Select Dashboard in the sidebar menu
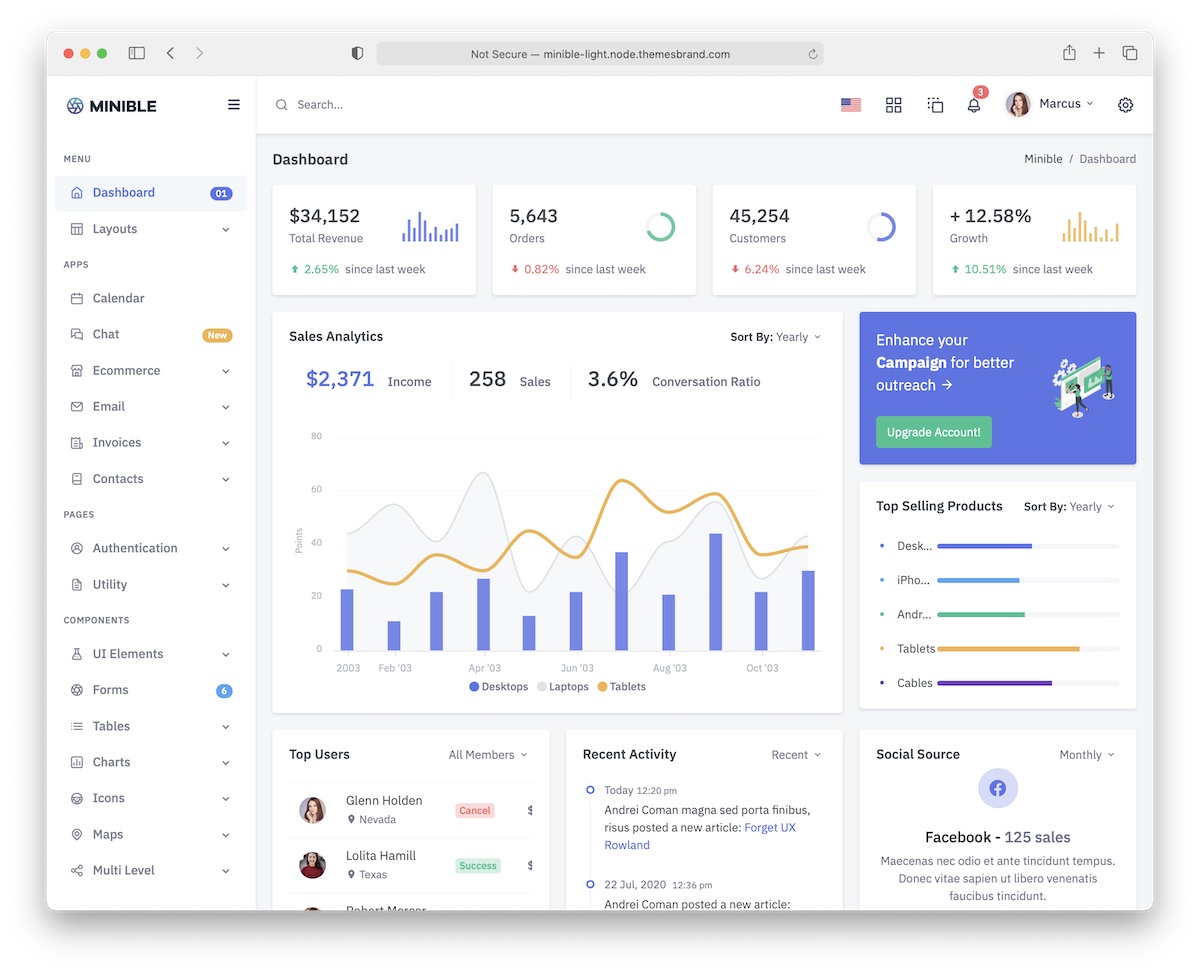Image resolution: width=1200 pixels, height=972 pixels. pyautogui.click(x=123, y=193)
